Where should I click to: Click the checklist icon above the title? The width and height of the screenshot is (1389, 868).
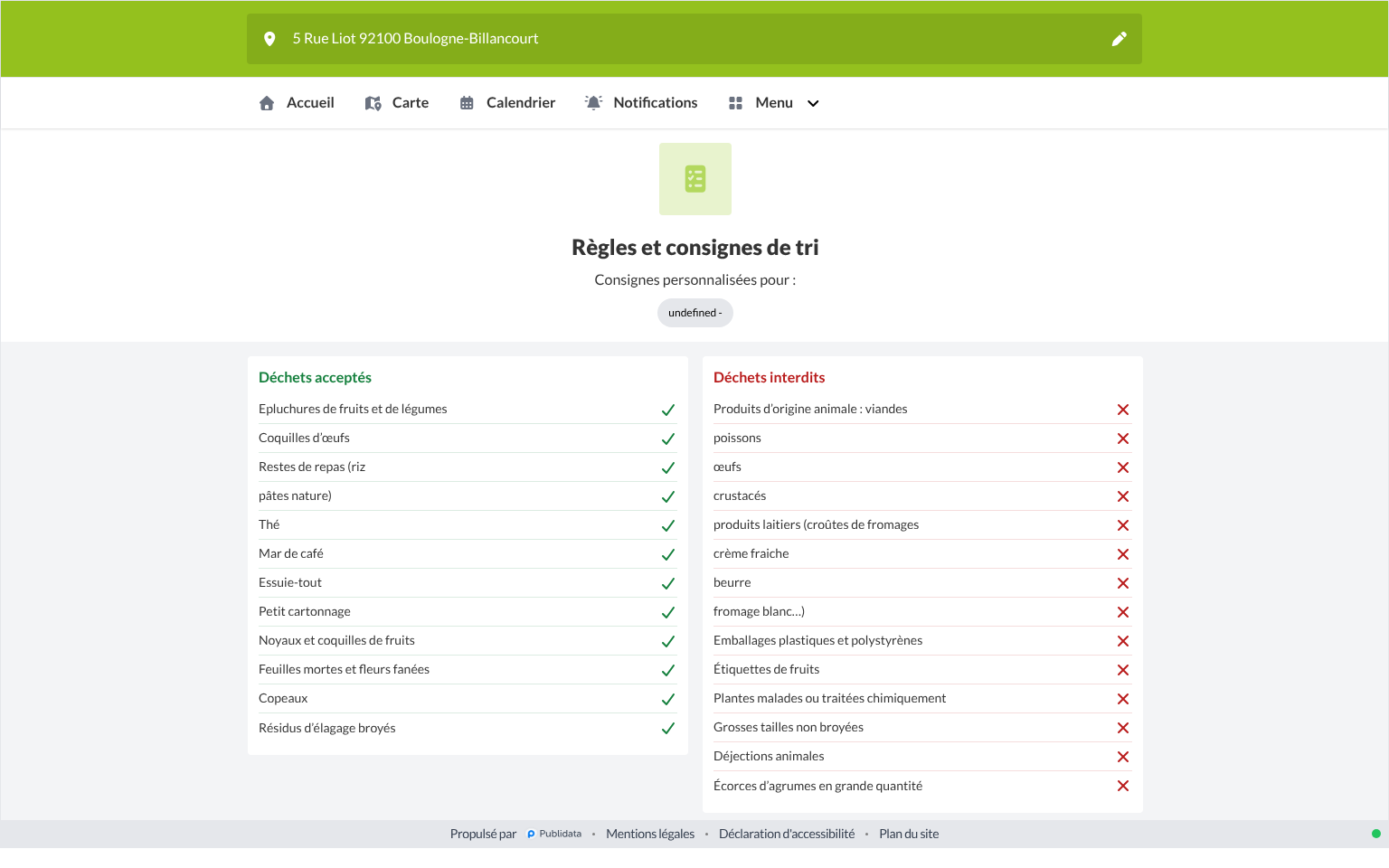coord(695,179)
